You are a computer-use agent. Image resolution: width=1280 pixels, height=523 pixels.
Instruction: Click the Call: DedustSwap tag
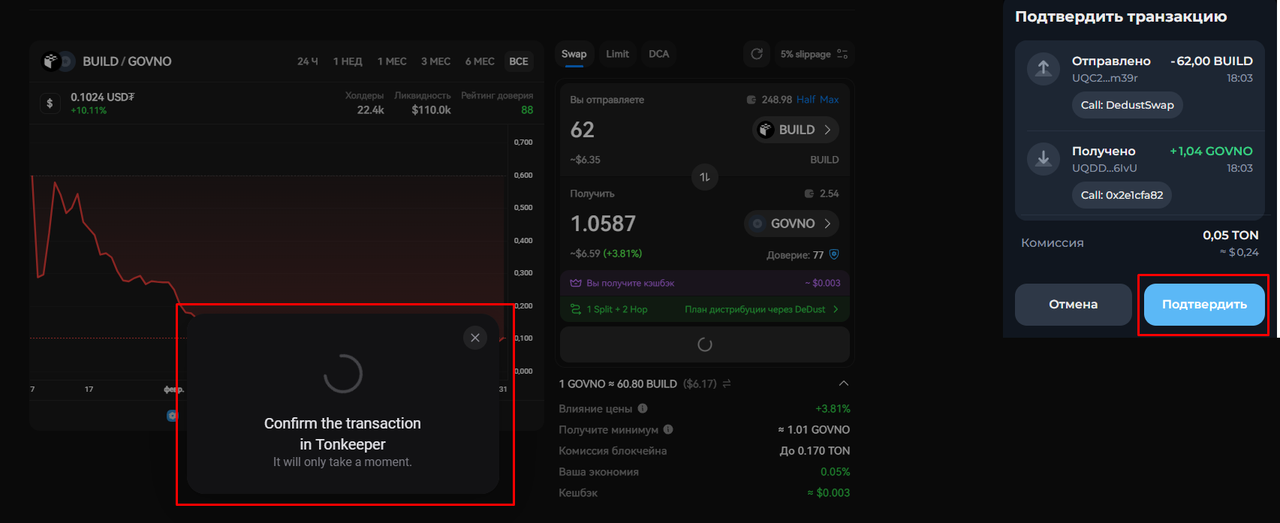(x=1129, y=105)
